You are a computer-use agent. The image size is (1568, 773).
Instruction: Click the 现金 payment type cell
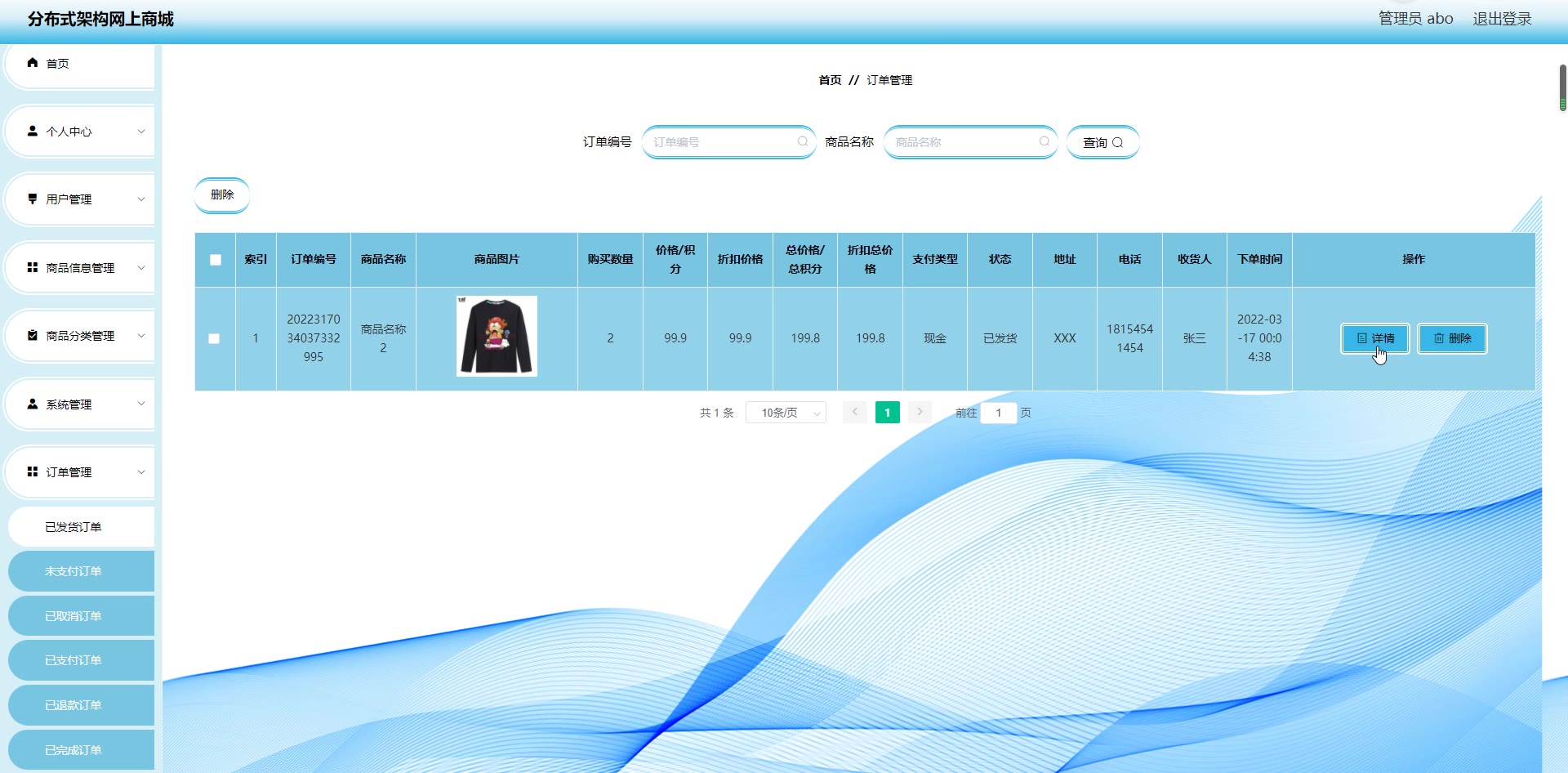[x=935, y=338]
